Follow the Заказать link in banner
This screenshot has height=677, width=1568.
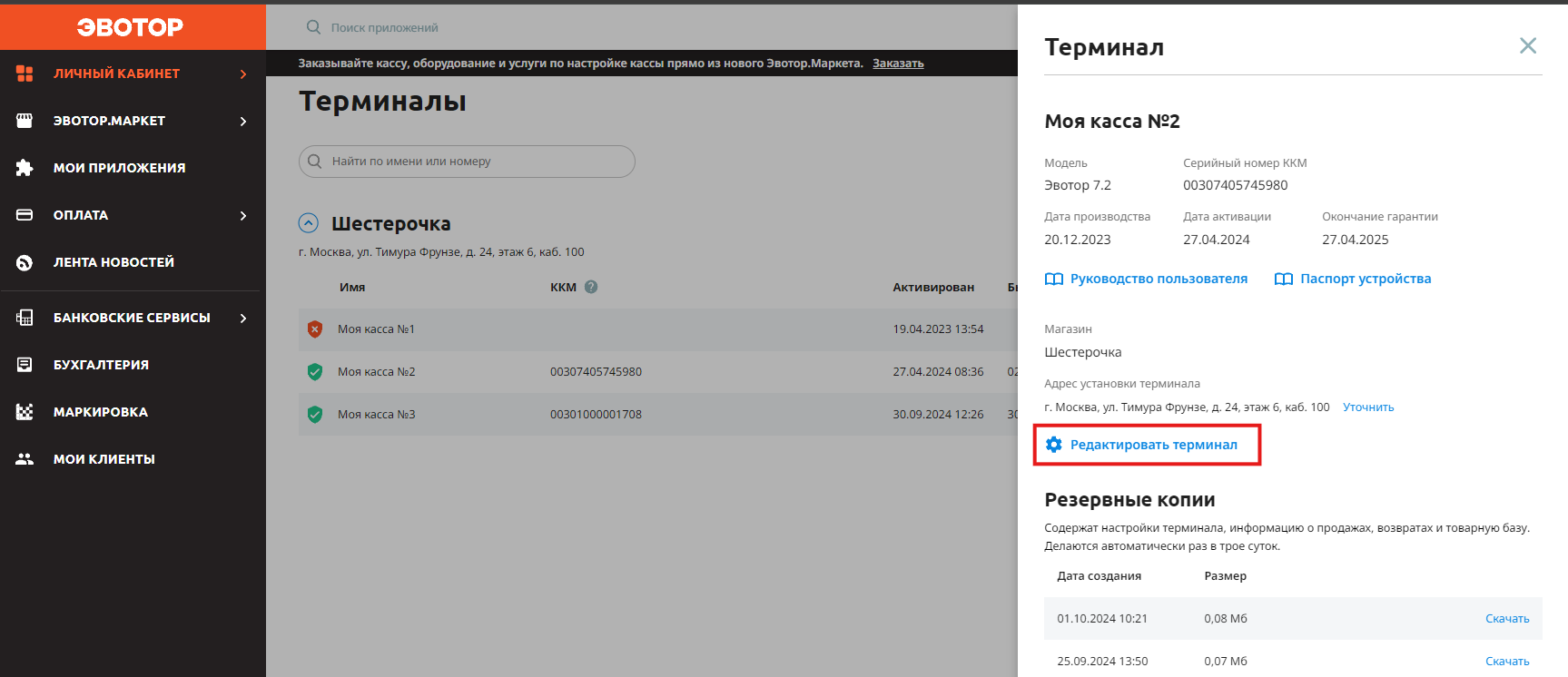[x=898, y=64]
